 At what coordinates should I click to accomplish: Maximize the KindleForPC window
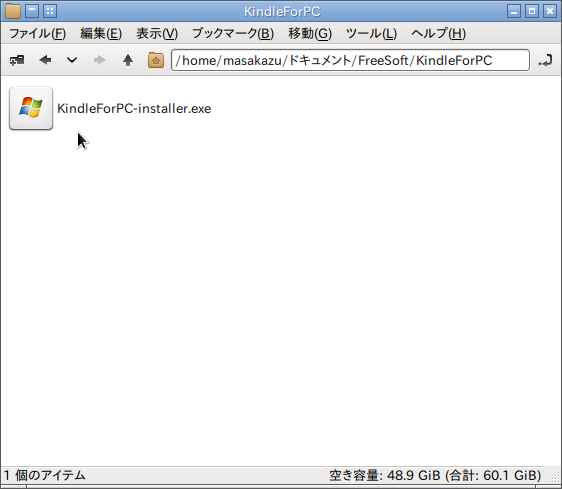coord(532,11)
